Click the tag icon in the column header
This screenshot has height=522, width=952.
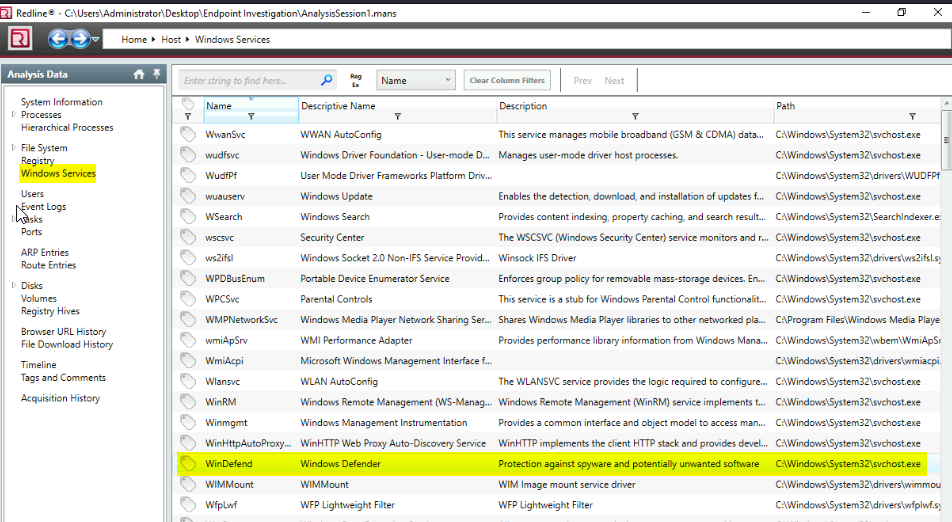[x=188, y=104]
